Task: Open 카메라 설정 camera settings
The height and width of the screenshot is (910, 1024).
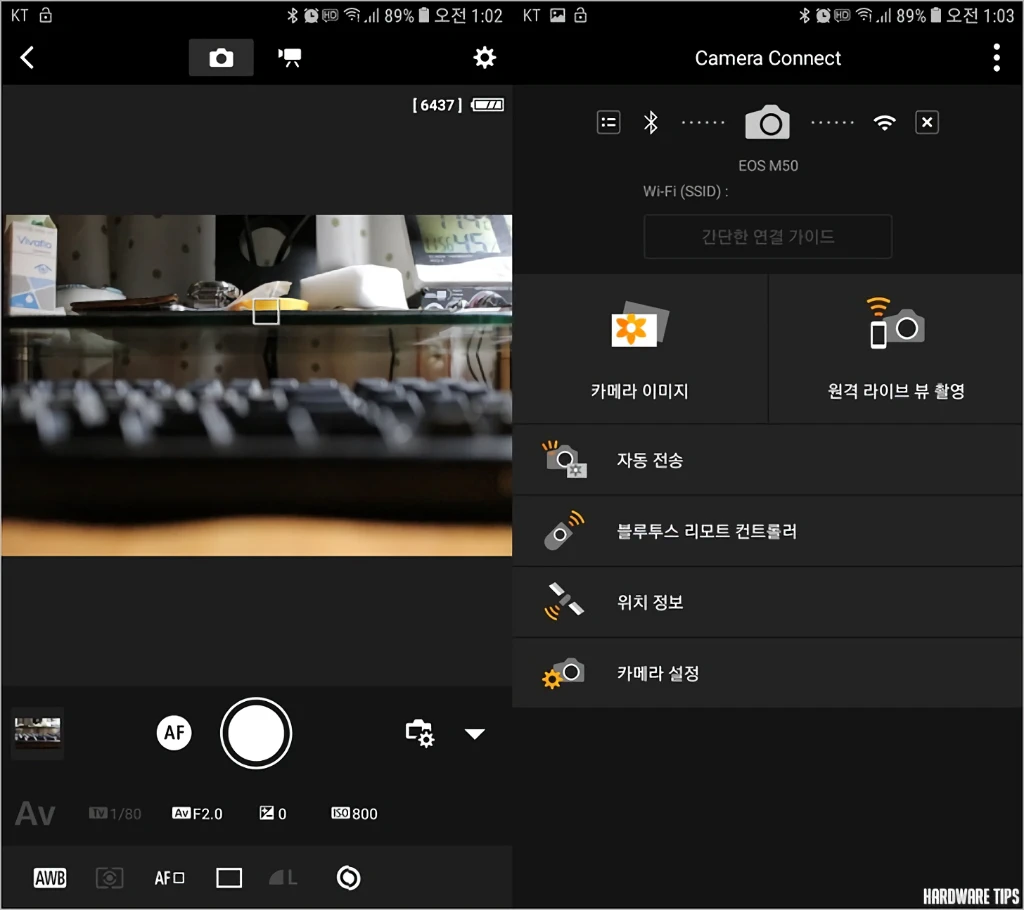Action: tap(768, 673)
